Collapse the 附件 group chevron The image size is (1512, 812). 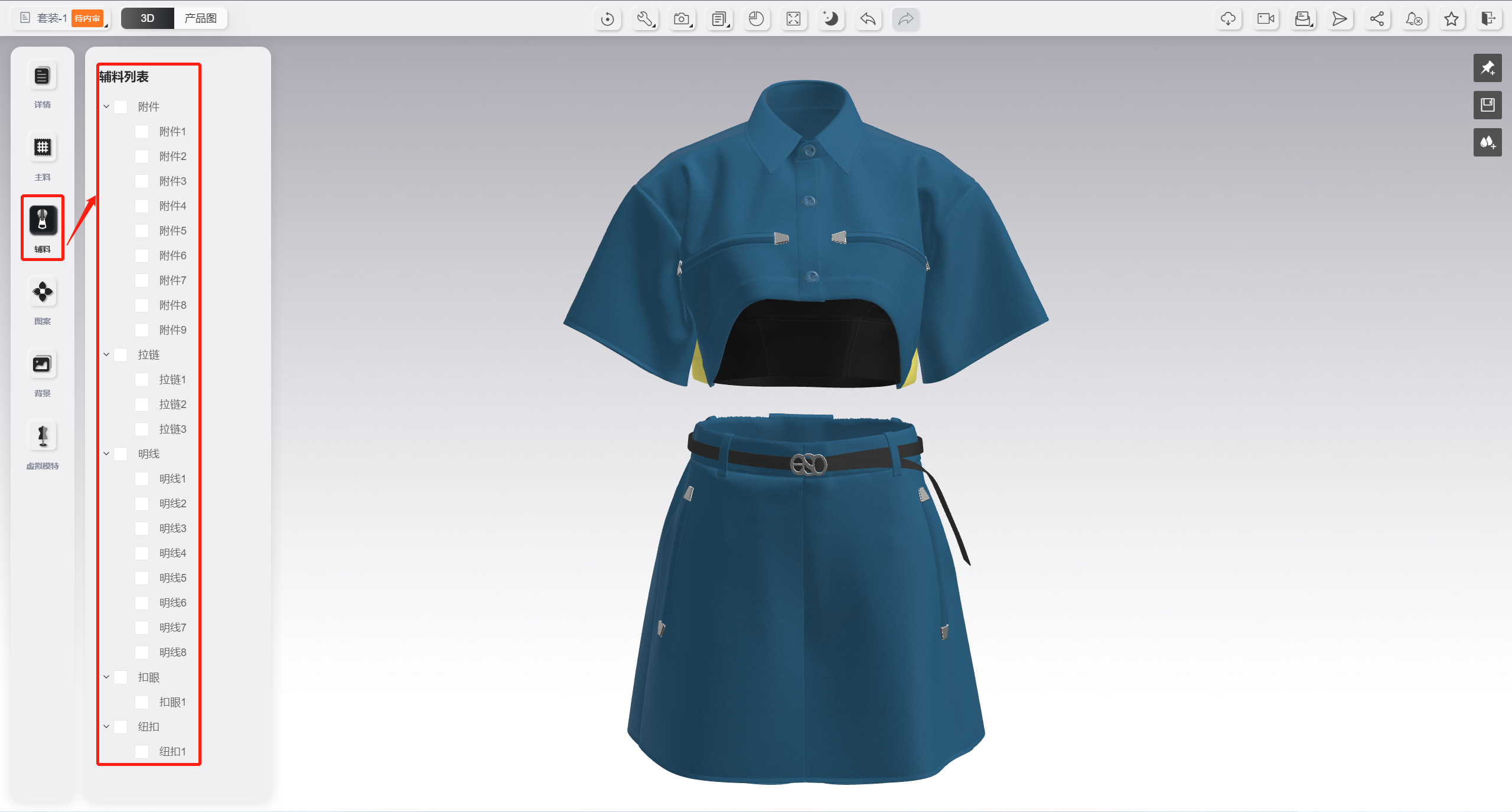(x=106, y=107)
